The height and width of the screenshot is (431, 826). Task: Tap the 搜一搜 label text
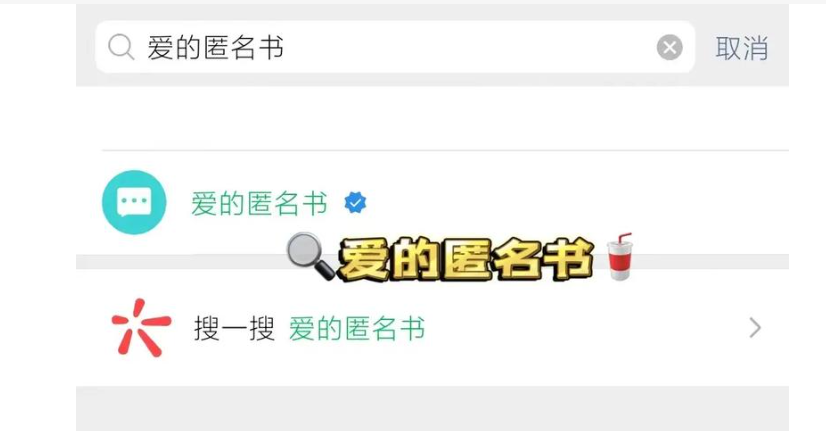234,329
